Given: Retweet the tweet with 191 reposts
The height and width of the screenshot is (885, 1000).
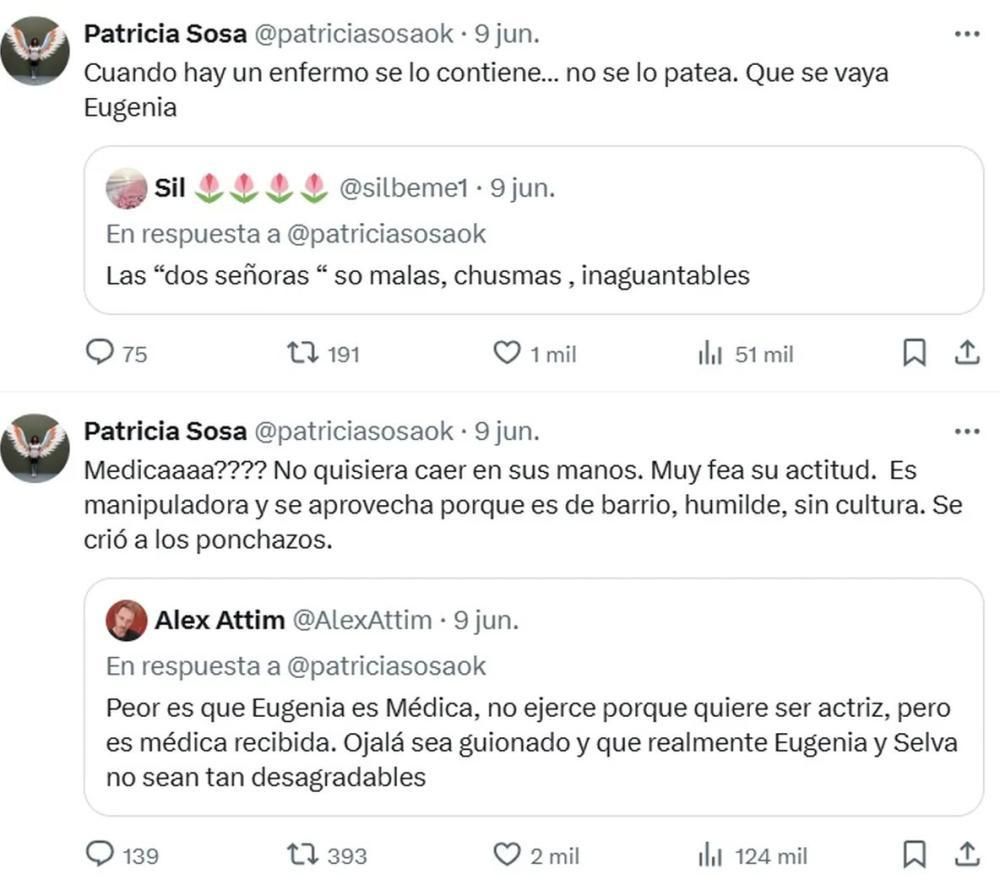Looking at the screenshot, I should [x=303, y=353].
